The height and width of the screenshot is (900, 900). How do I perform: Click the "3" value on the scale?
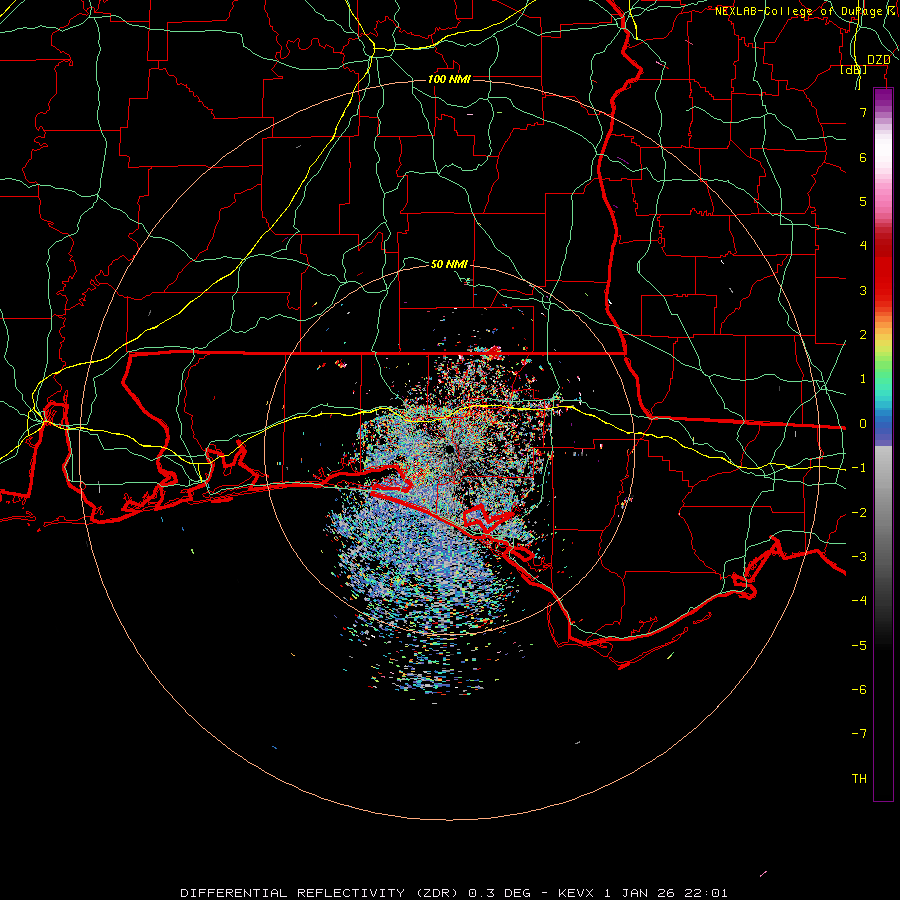coord(863,290)
